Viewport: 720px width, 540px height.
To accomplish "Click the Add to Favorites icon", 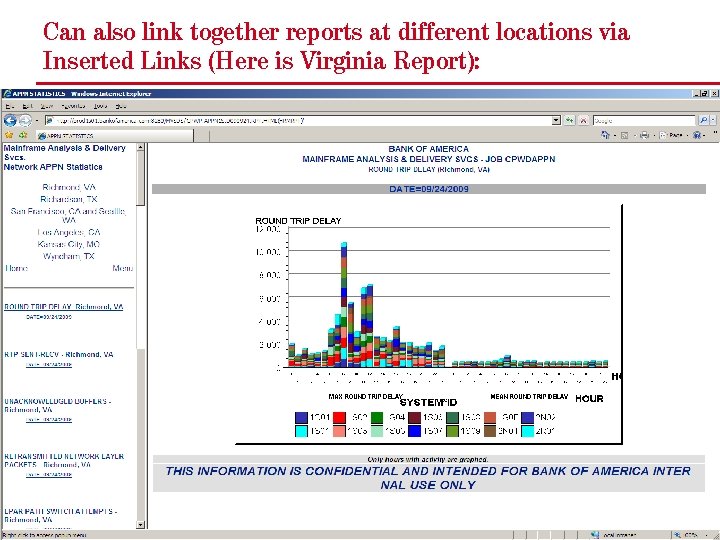I will point(23,135).
